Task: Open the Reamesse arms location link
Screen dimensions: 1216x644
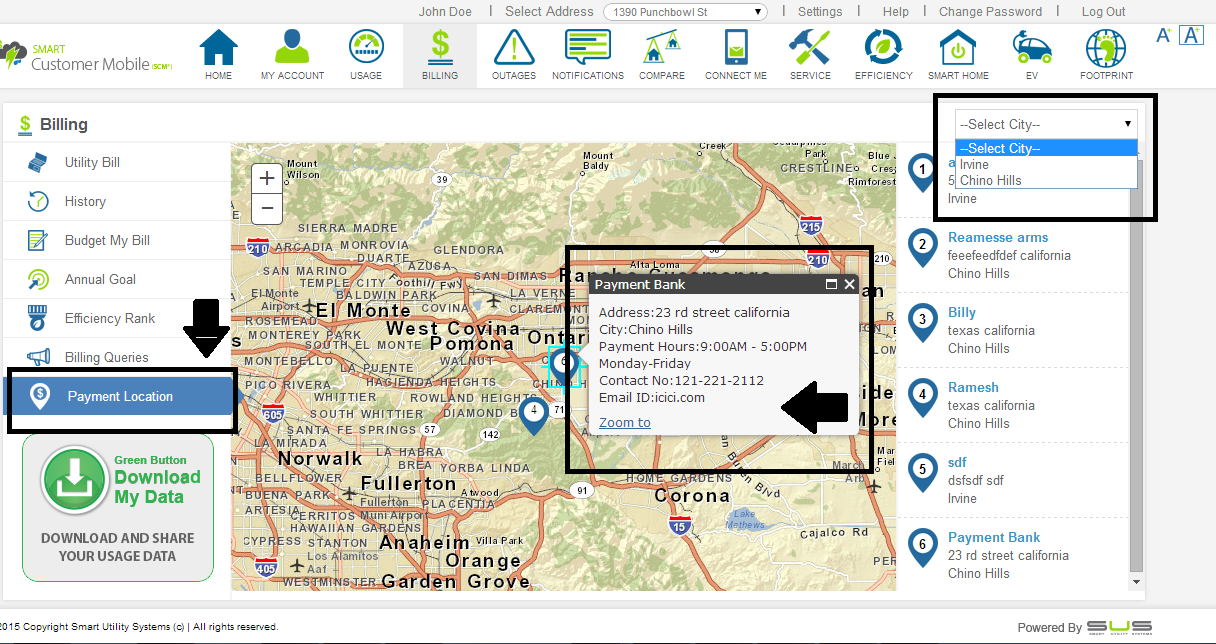Action: click(997, 237)
